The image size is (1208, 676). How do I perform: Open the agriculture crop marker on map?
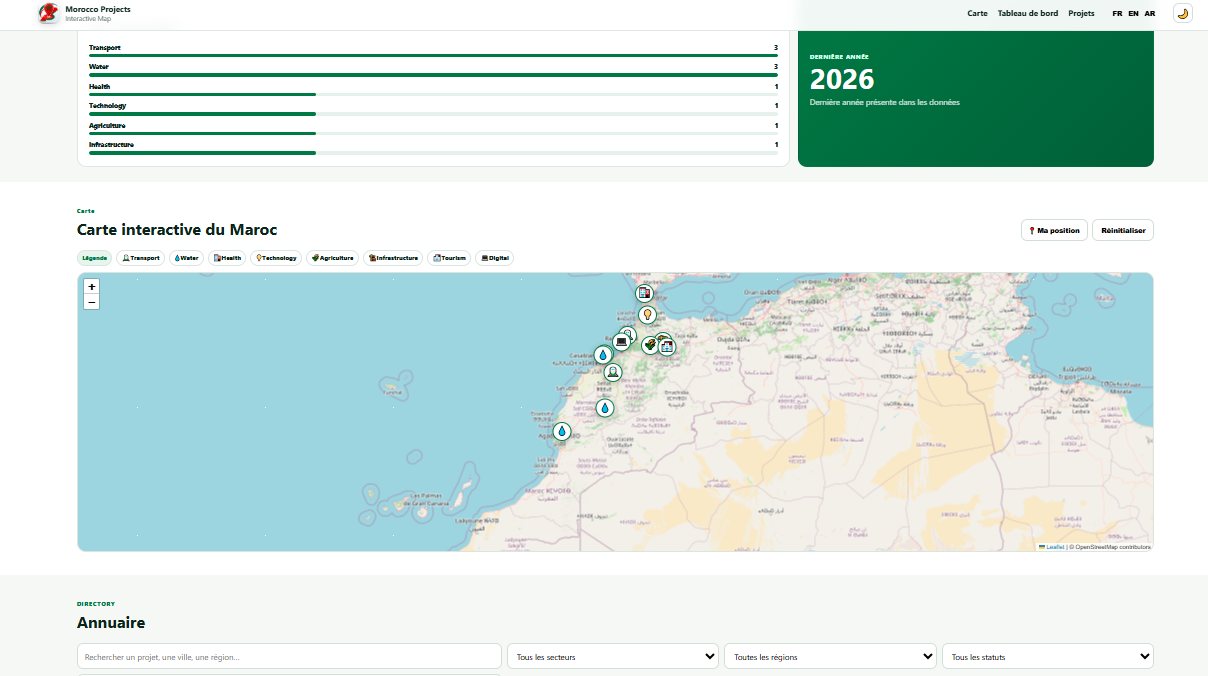[x=650, y=345]
